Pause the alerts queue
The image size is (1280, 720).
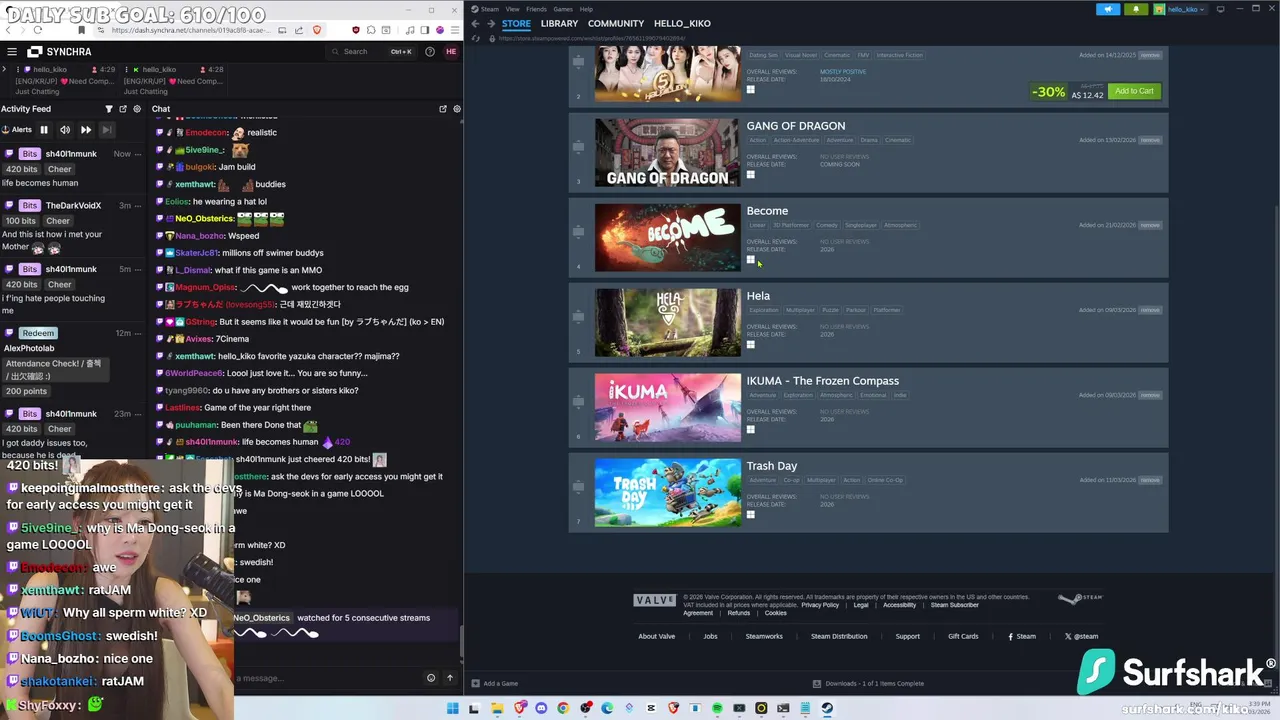click(44, 130)
